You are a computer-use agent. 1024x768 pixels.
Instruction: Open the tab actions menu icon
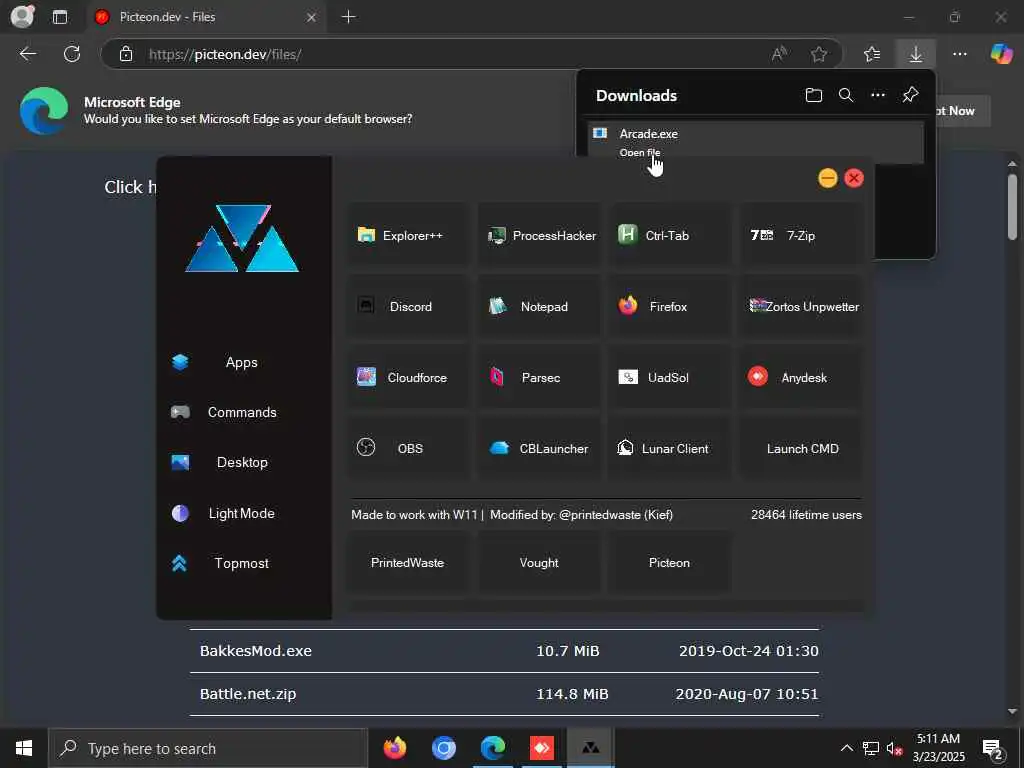point(60,17)
